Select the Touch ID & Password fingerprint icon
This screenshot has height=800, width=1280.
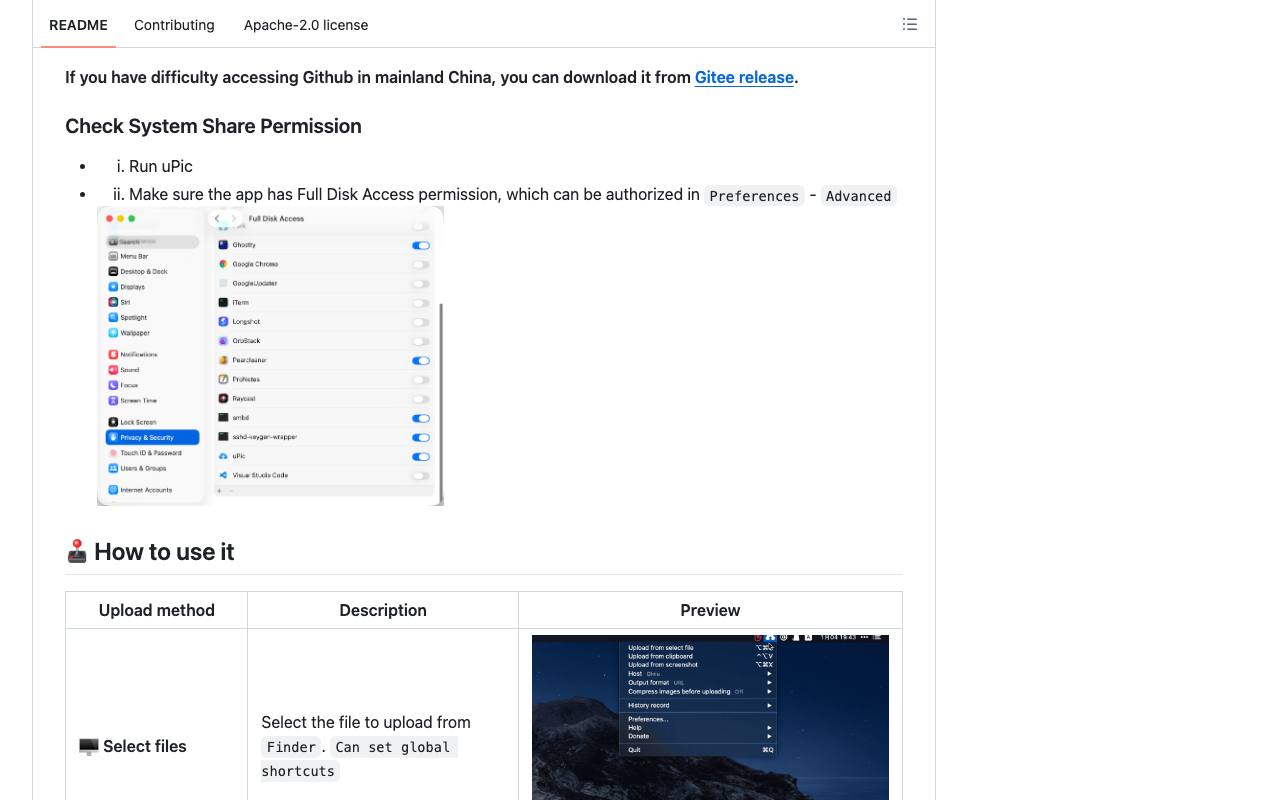(x=113, y=453)
